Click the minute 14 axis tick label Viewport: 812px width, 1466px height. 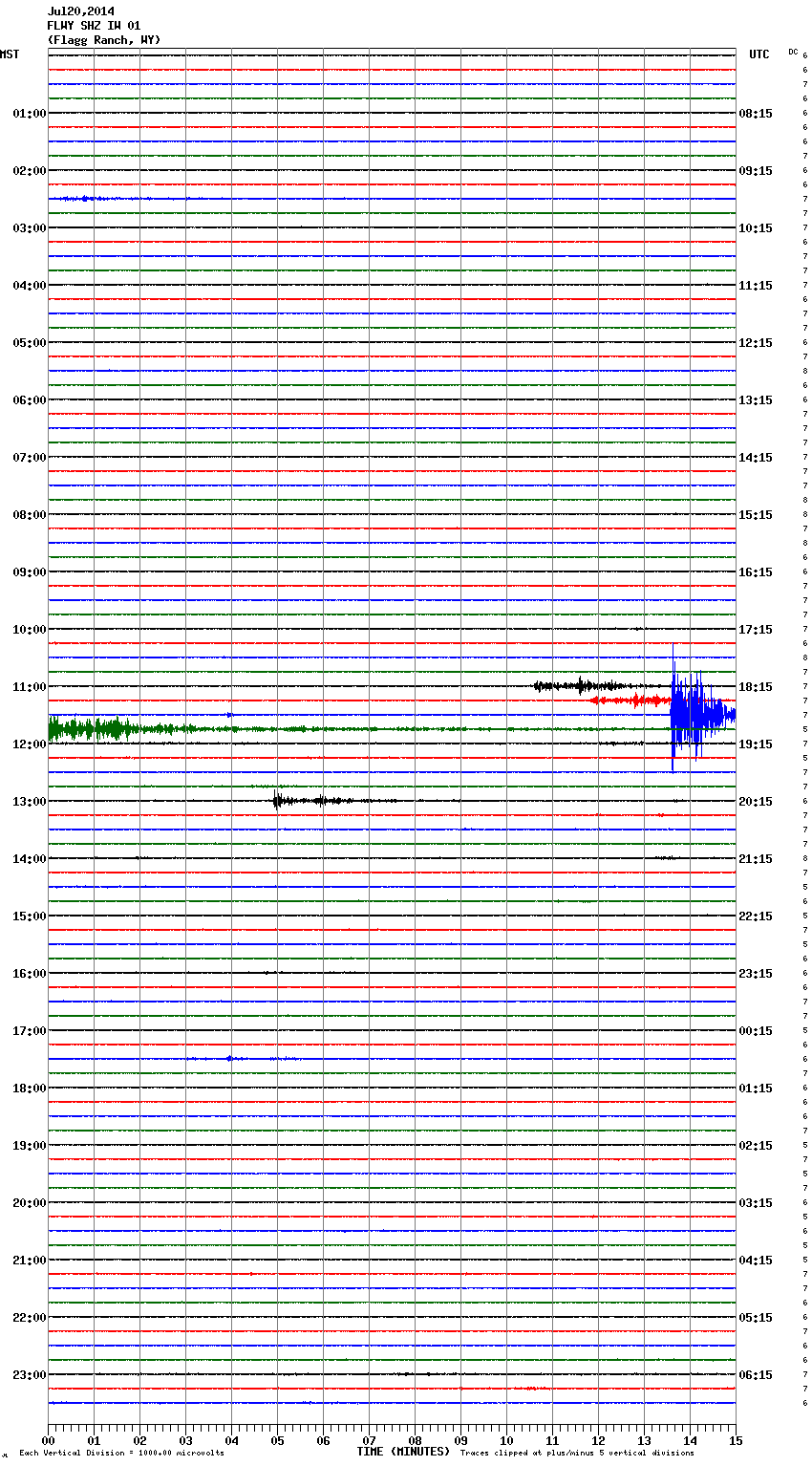691,1441
